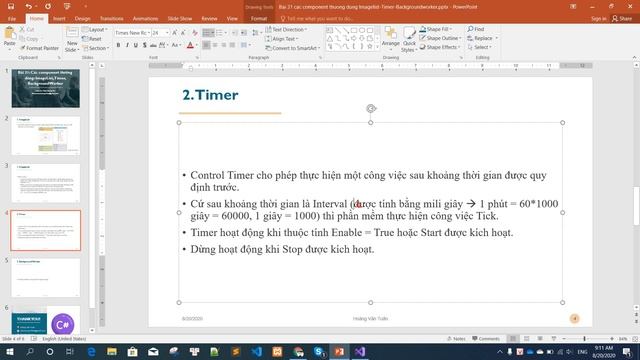Switch to Slide Sorter view
Image resolution: width=640 pixels, height=360 pixels.
[x=527, y=339]
